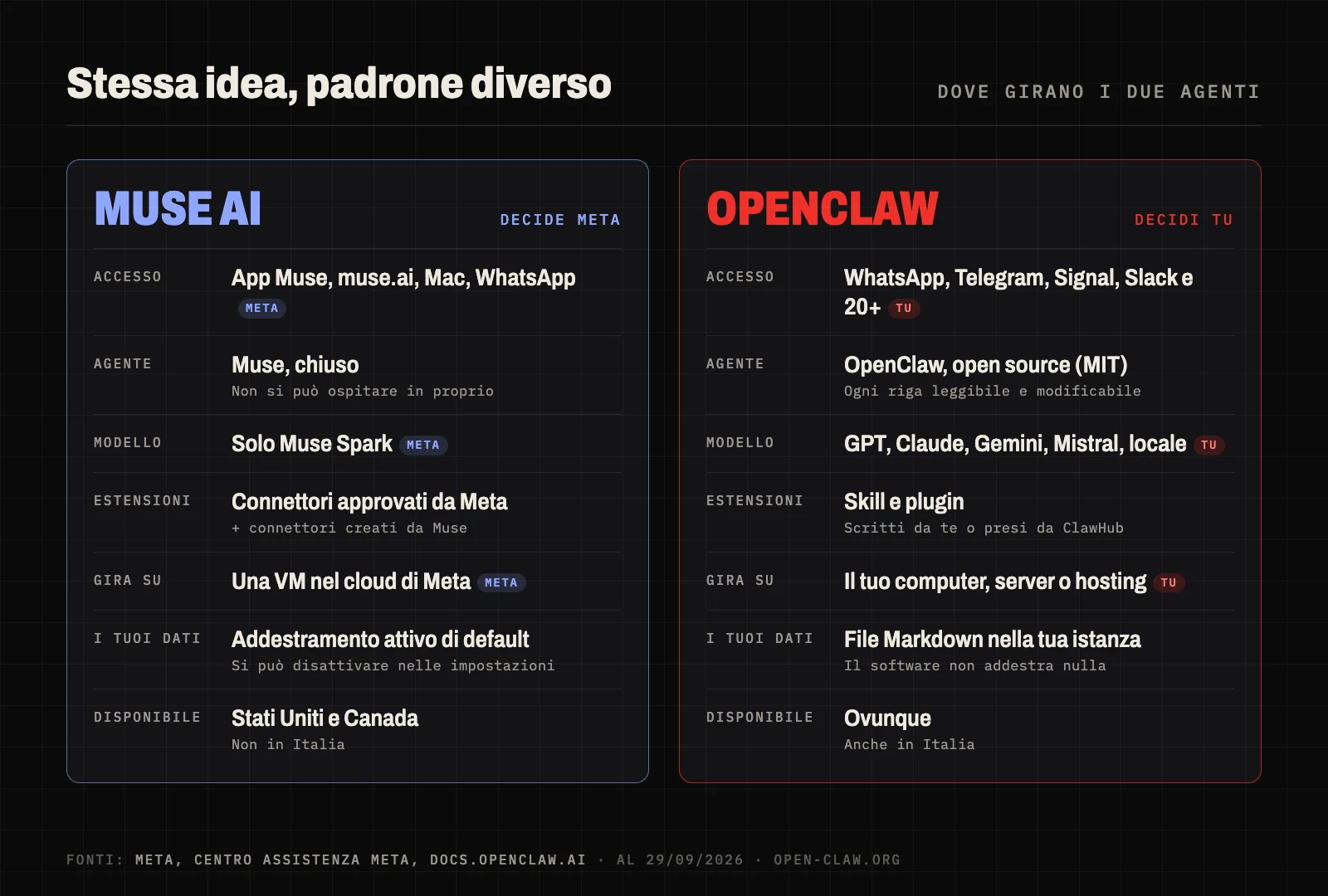Click the META badge beside Una VM row
Screen dimensions: 1328x896
pos(501,582)
